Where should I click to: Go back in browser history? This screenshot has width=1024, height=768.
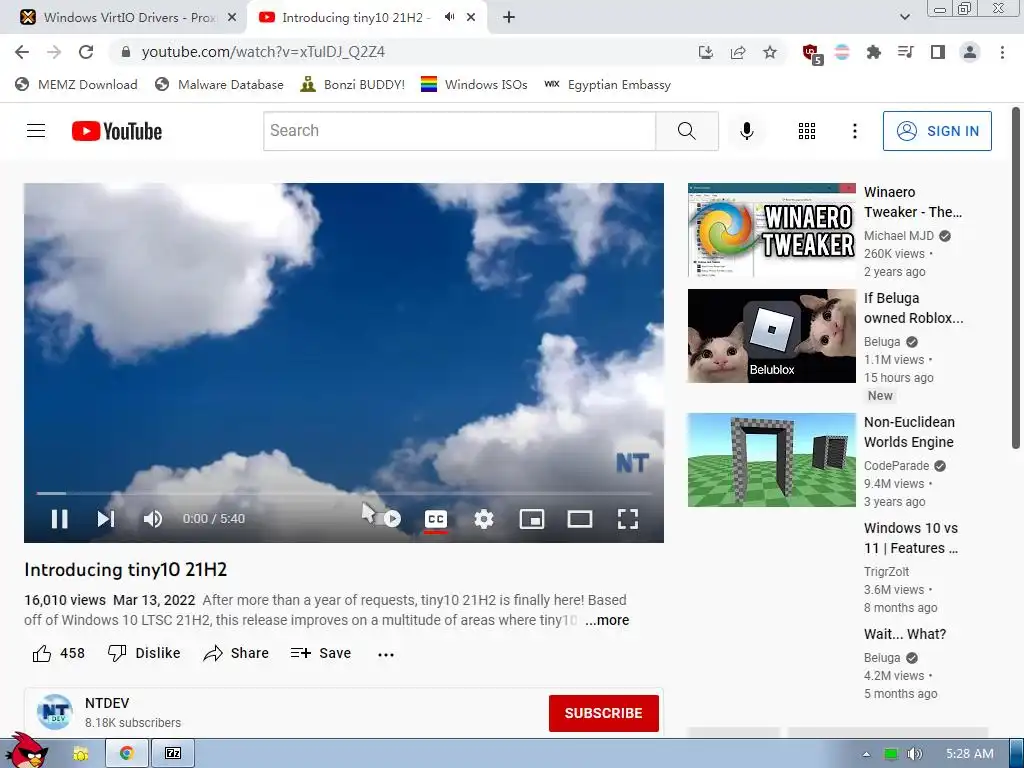(22, 52)
